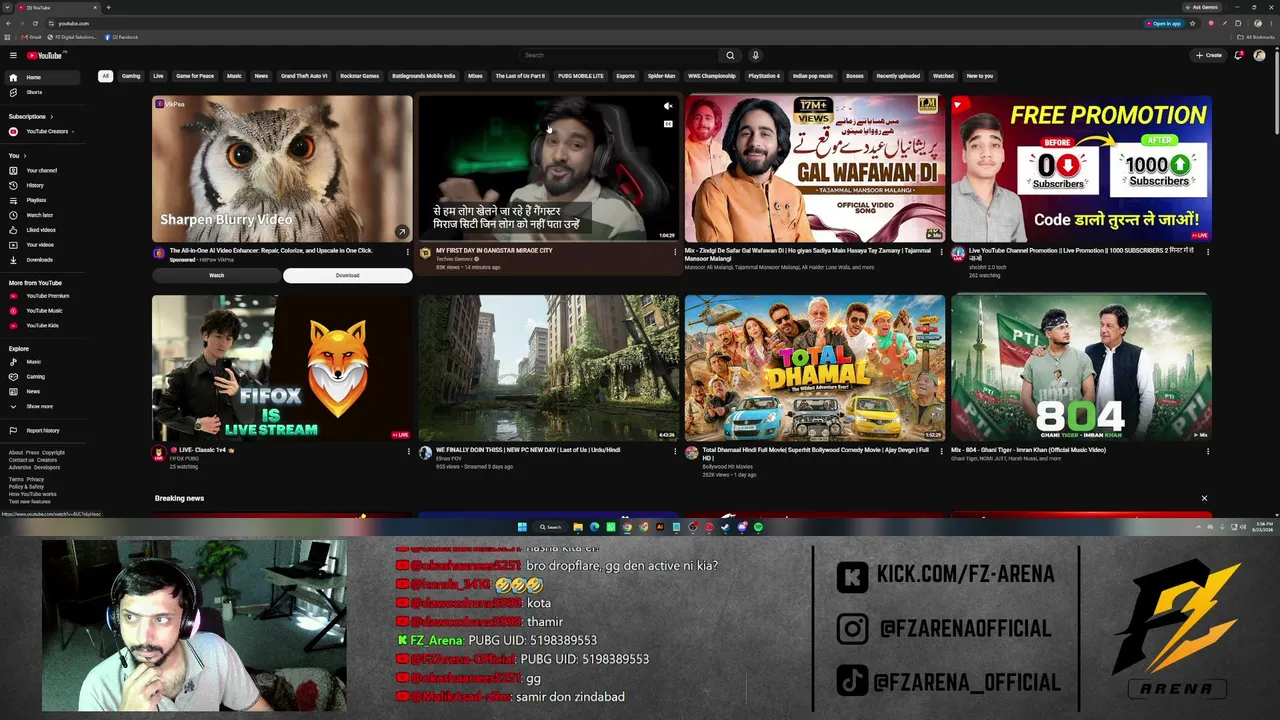Expand the Subscriptions section
This screenshot has height=720, width=1280.
click(30, 117)
